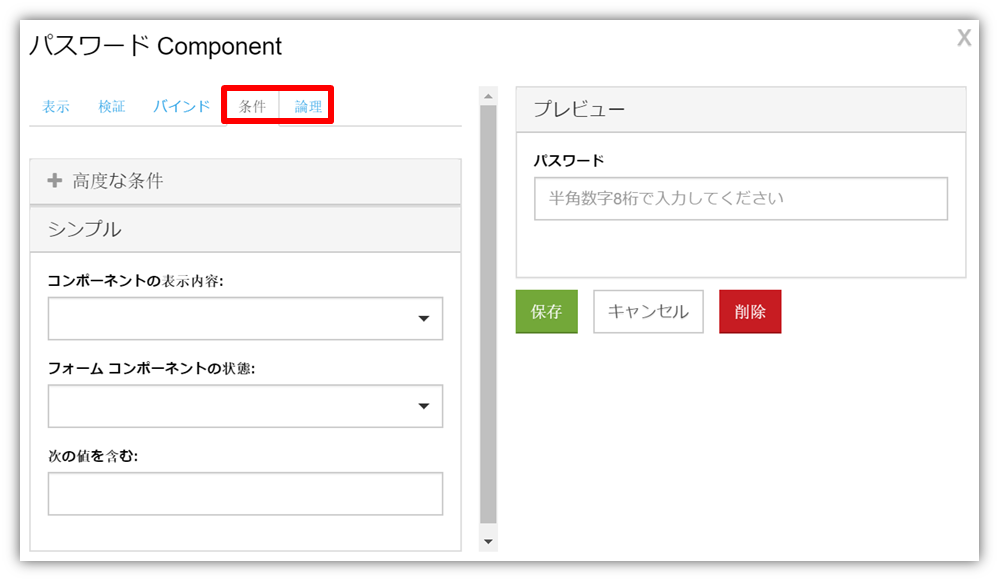Switch to the 表示 tab
Image resolution: width=999 pixels, height=581 pixels.
click(56, 106)
